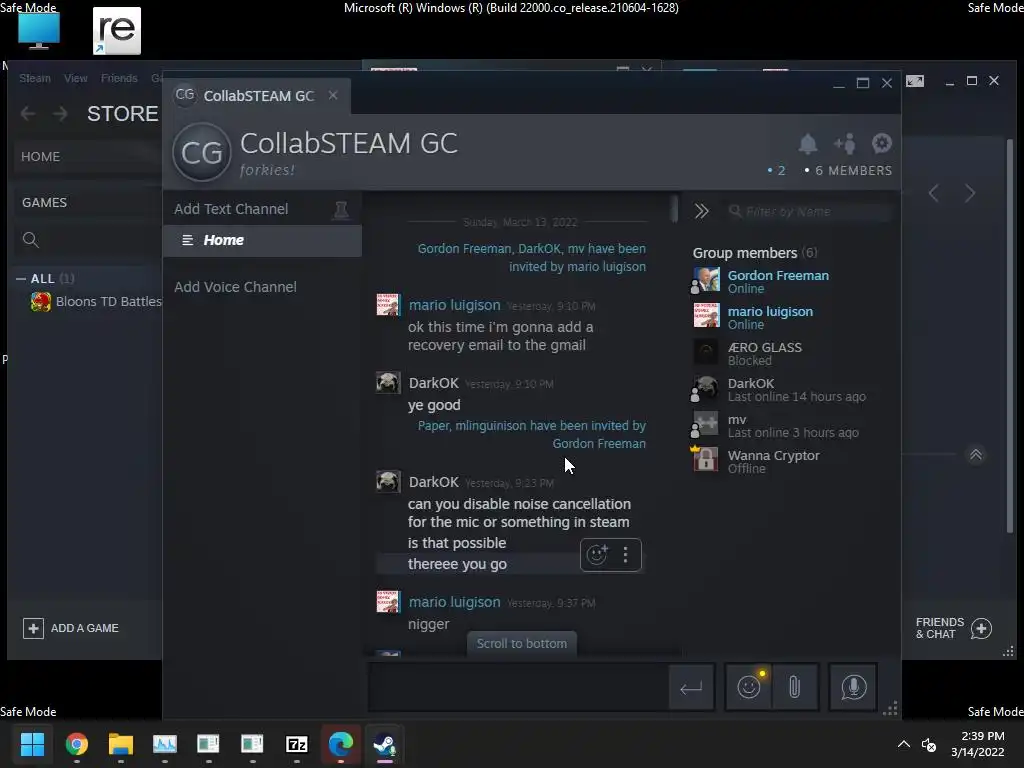Start voice chat with microphone button

point(853,687)
